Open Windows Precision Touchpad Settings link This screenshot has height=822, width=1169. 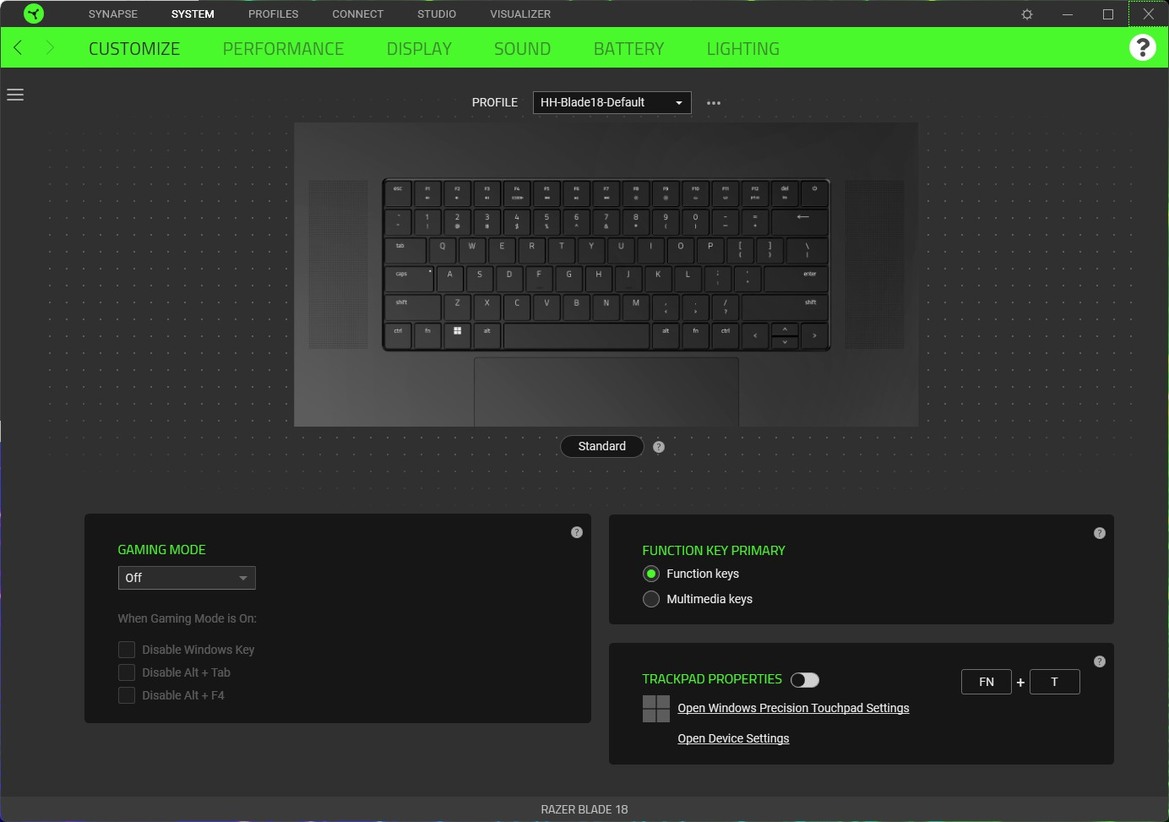793,708
